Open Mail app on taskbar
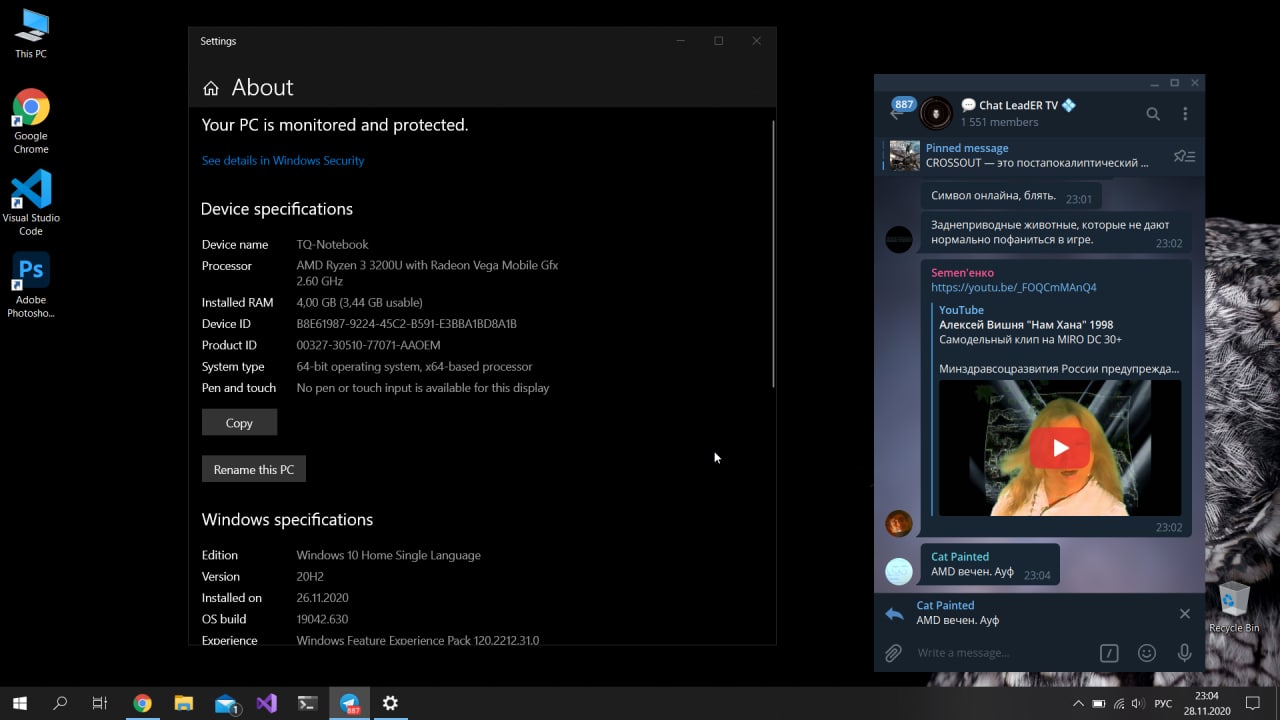Viewport: 1280px width, 720px height. 225,703
